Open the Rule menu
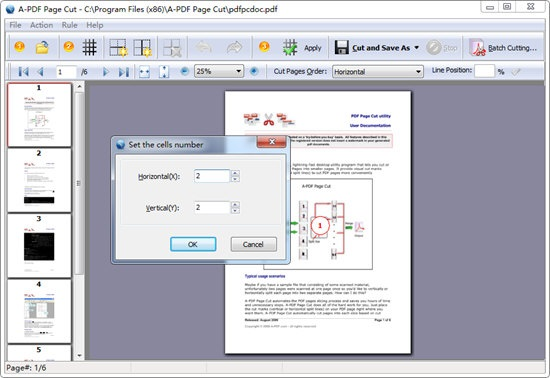The image size is (552, 380). pos(69,25)
